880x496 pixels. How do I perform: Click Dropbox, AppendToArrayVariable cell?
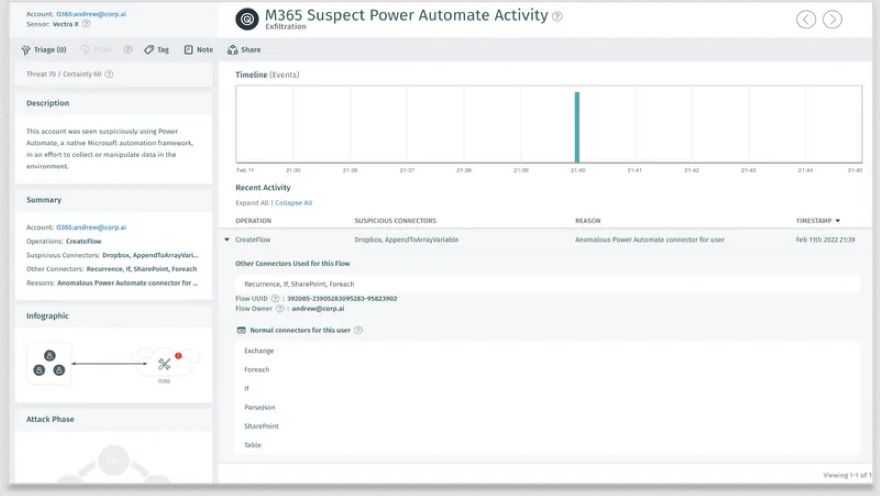(x=406, y=240)
